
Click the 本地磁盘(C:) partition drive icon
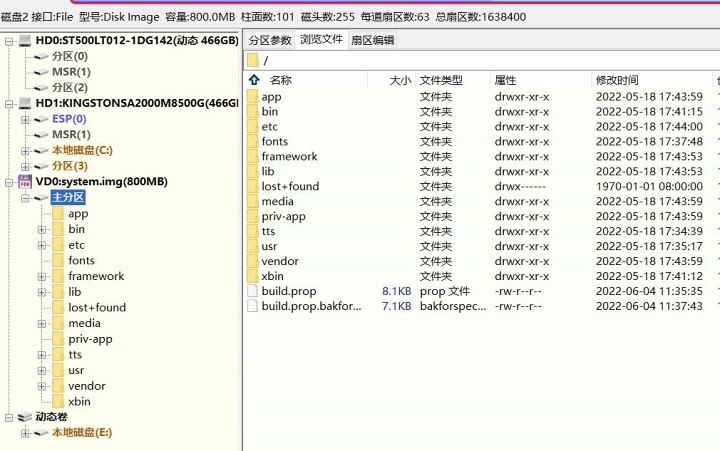[x=41, y=150]
